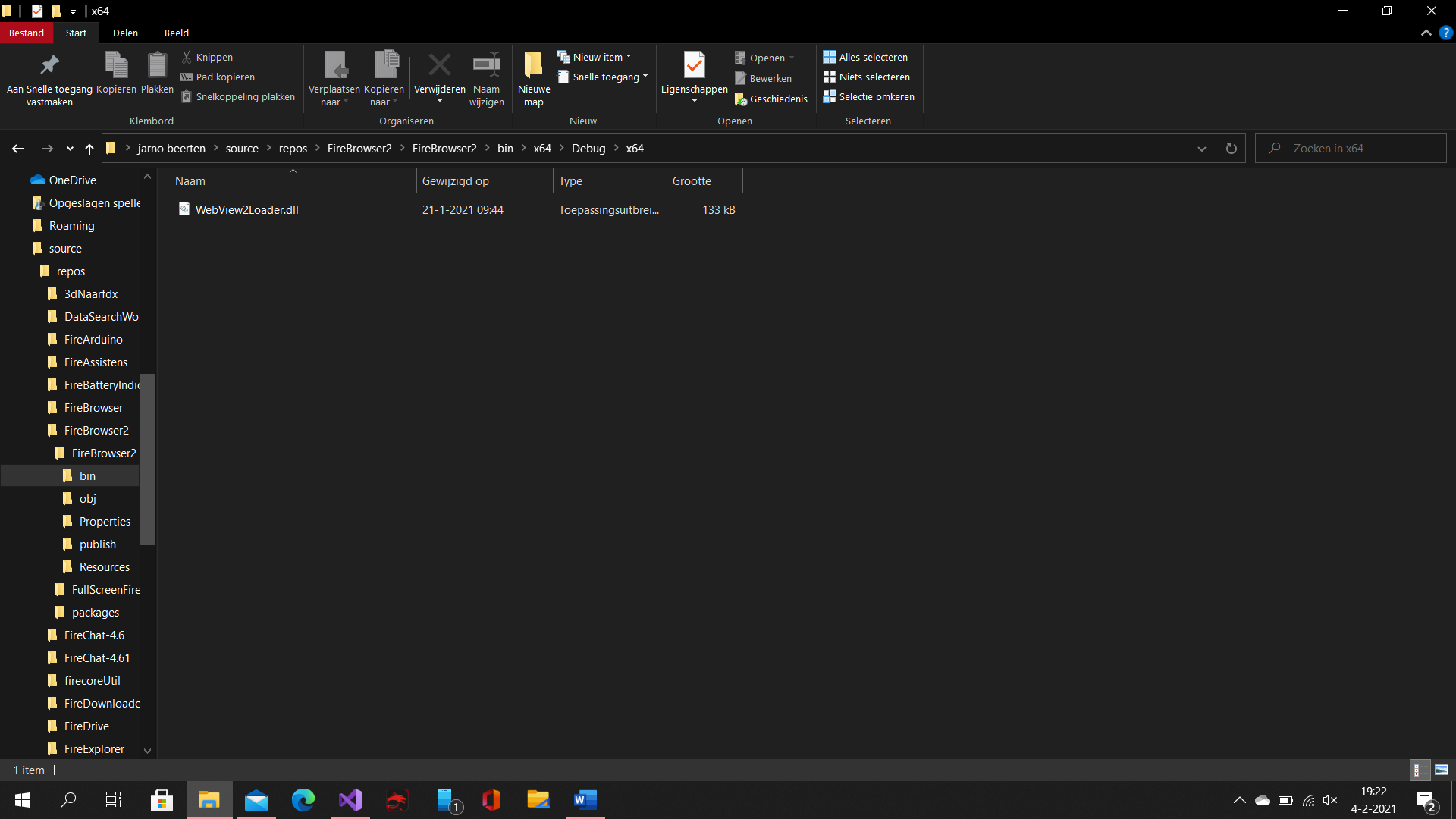
Task: Open the Bestand menu
Action: click(x=27, y=33)
